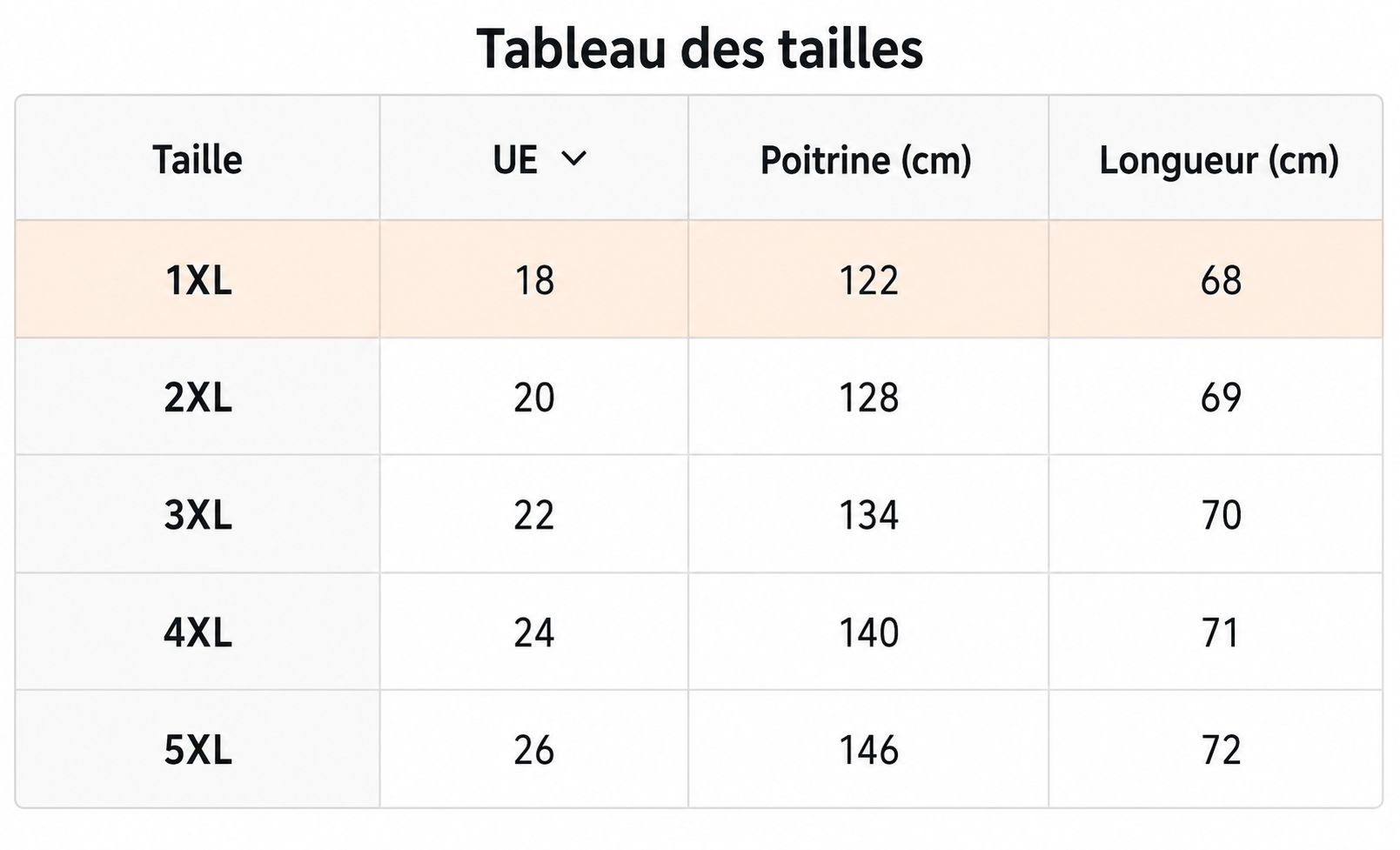Click EU size 18 cell
The height and width of the screenshot is (850, 1400).
(534, 279)
